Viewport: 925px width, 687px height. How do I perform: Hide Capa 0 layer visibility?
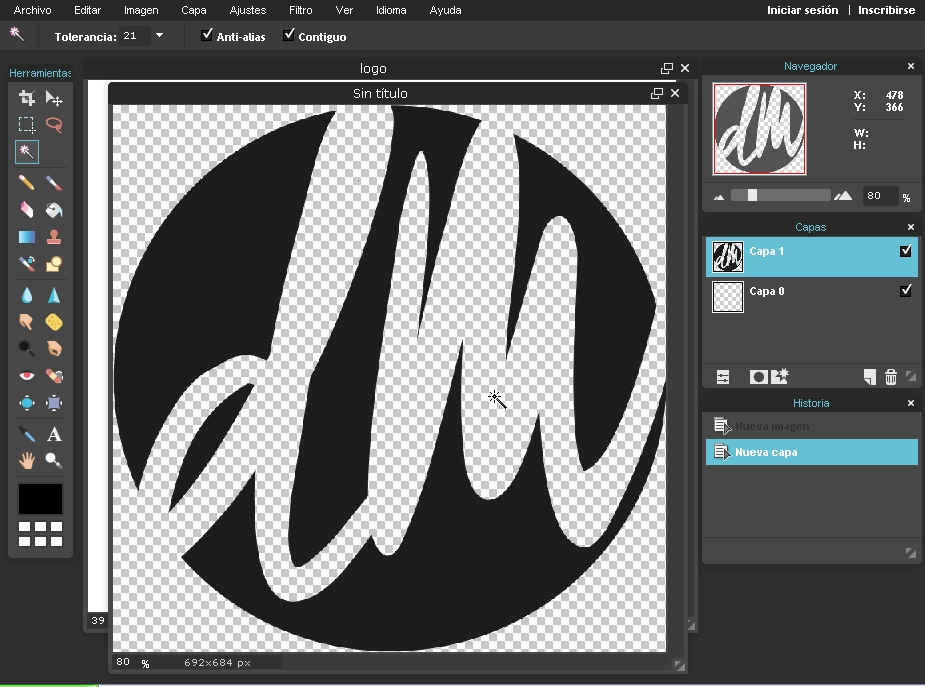[x=906, y=291]
